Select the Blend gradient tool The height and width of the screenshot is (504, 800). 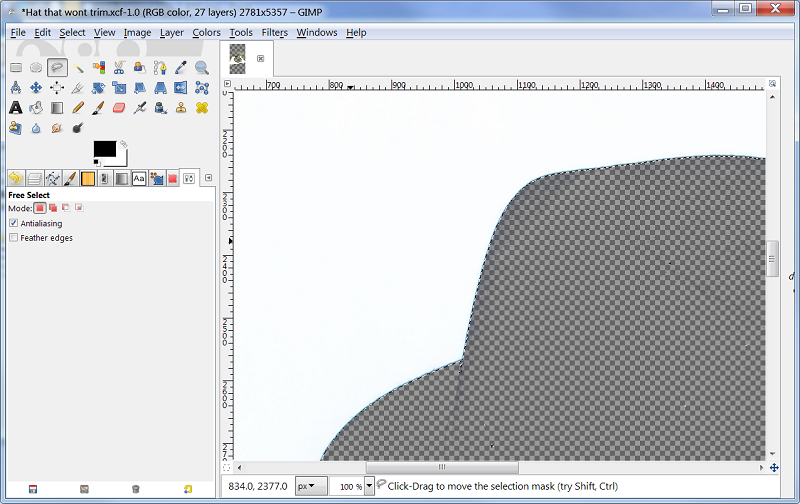[x=57, y=108]
